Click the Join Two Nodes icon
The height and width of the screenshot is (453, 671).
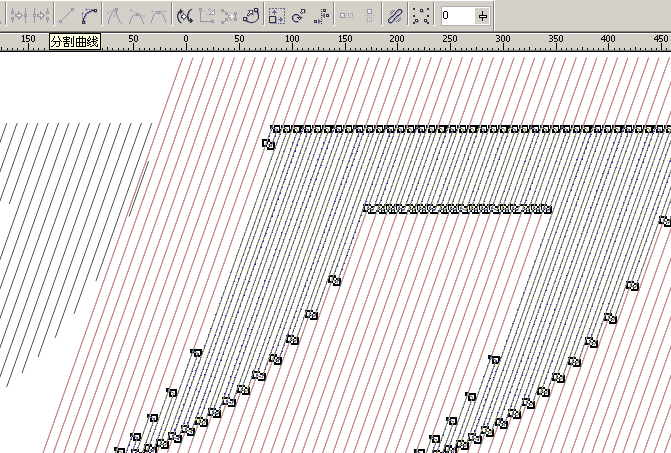tap(19, 16)
